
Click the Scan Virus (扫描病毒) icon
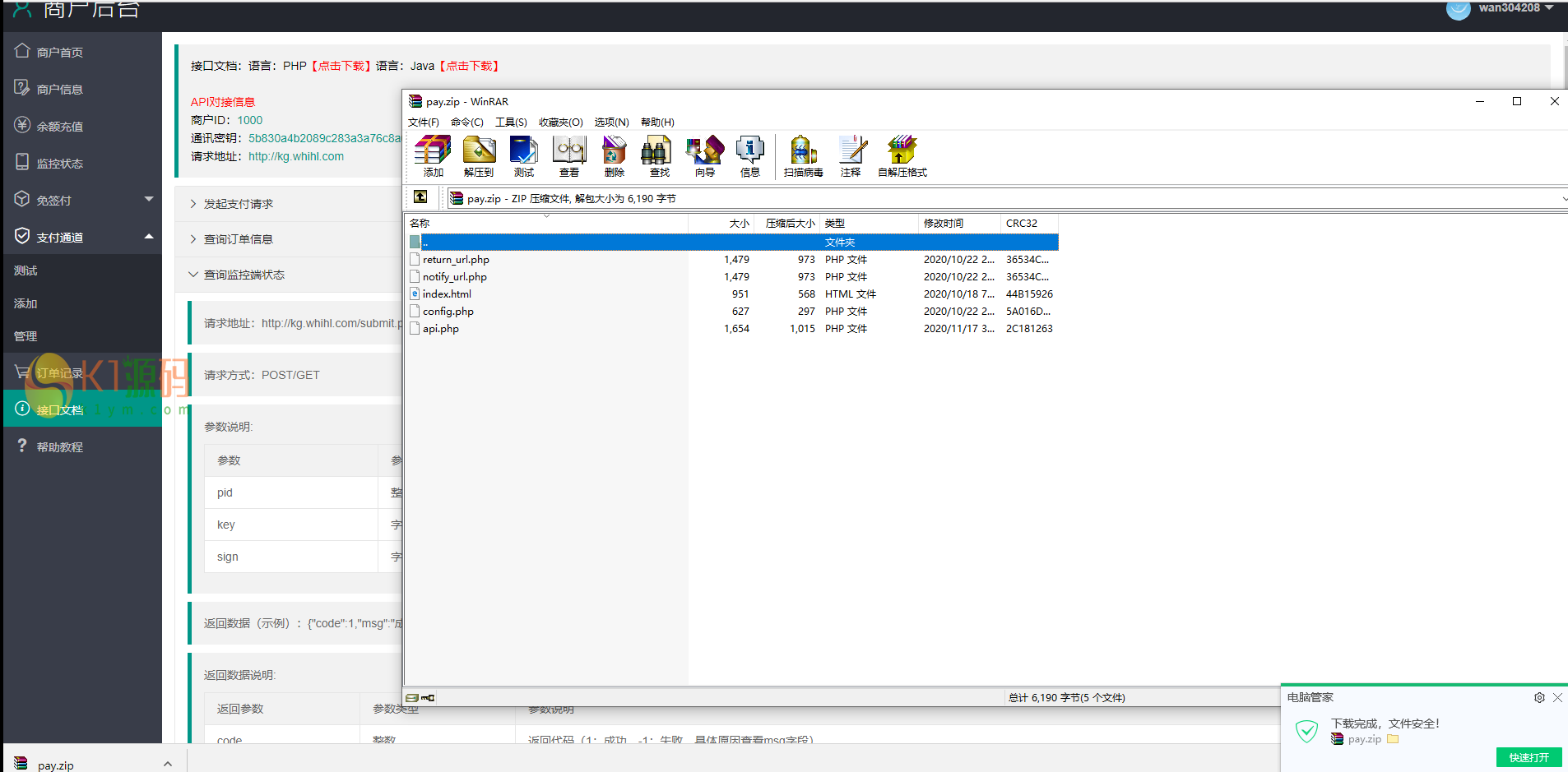pos(803,156)
